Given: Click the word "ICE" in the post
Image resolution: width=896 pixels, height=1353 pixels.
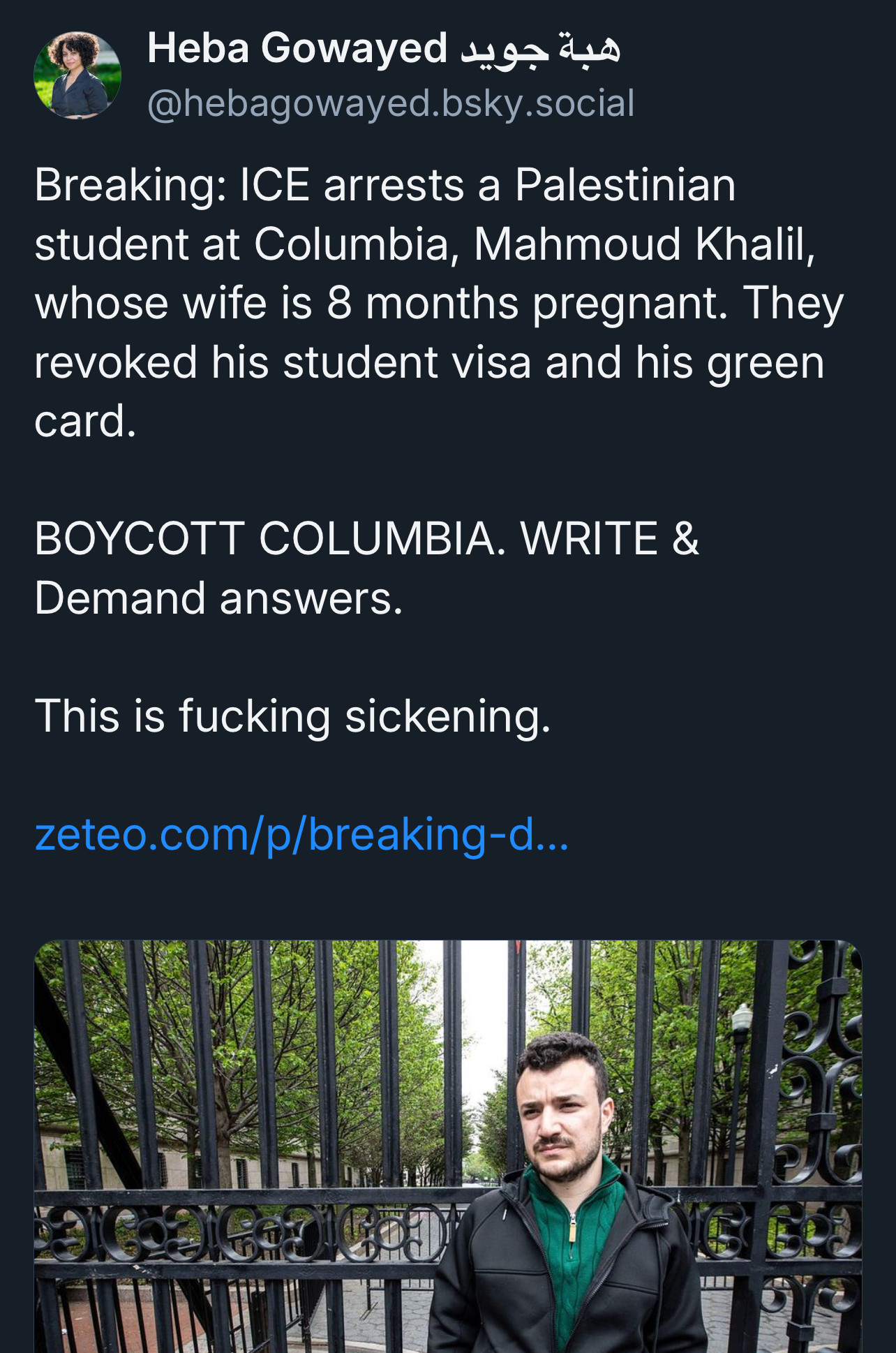Looking at the screenshot, I should click(x=274, y=186).
